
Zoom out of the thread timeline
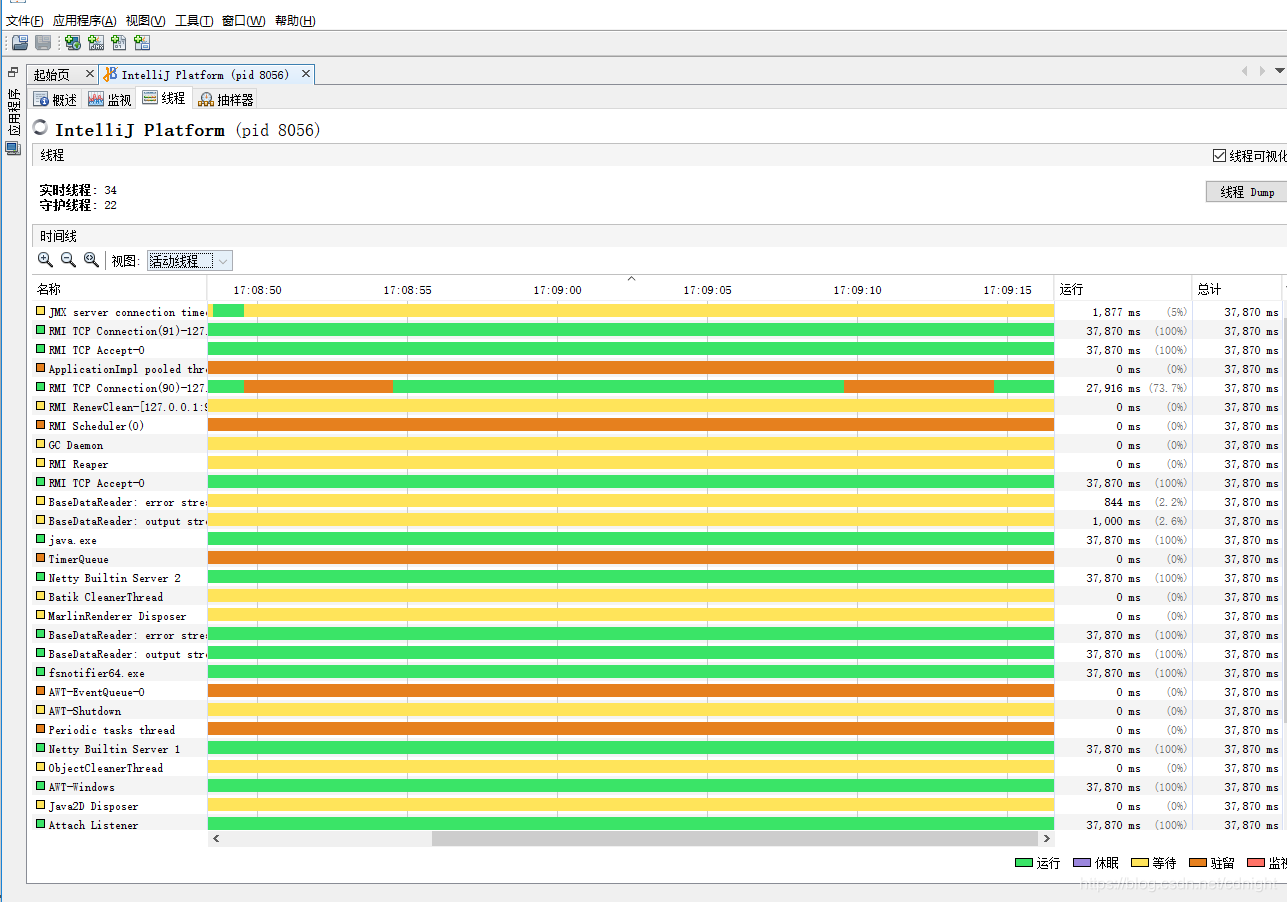tap(68, 260)
